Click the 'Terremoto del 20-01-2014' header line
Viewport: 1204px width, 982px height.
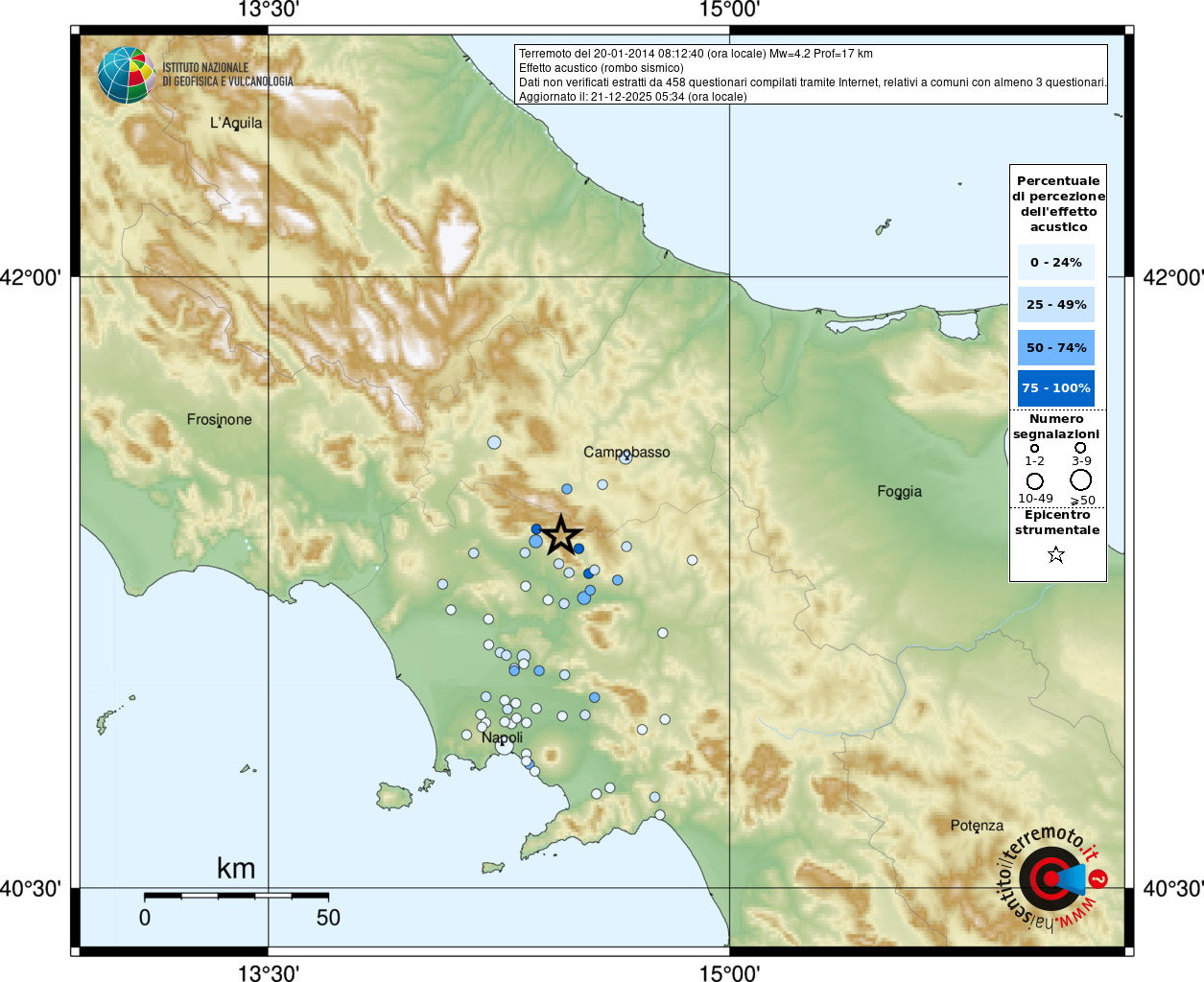point(696,54)
